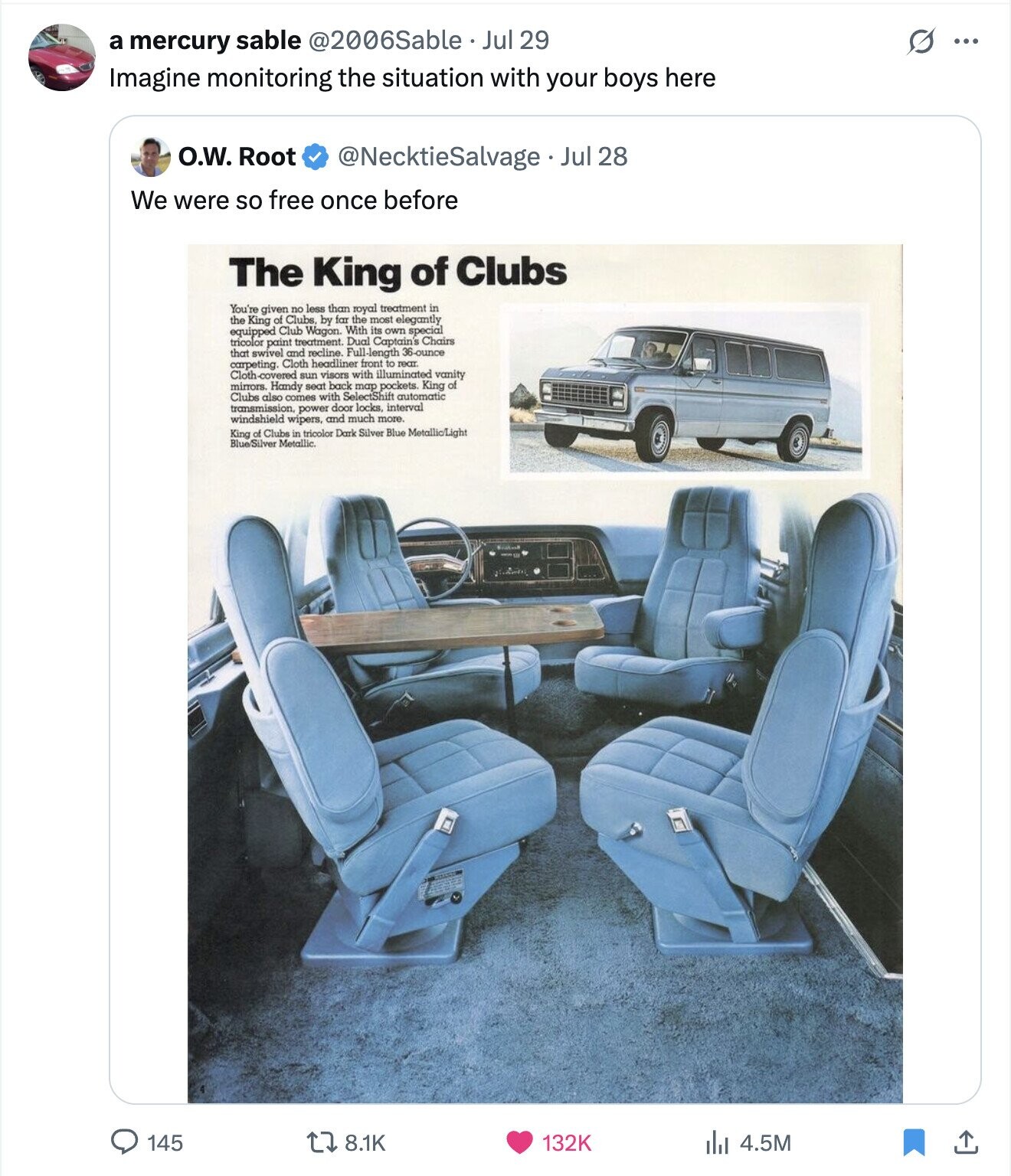Open the view analytics bar-chart icon
This screenshot has height=1176, width=1011.
(715, 1142)
